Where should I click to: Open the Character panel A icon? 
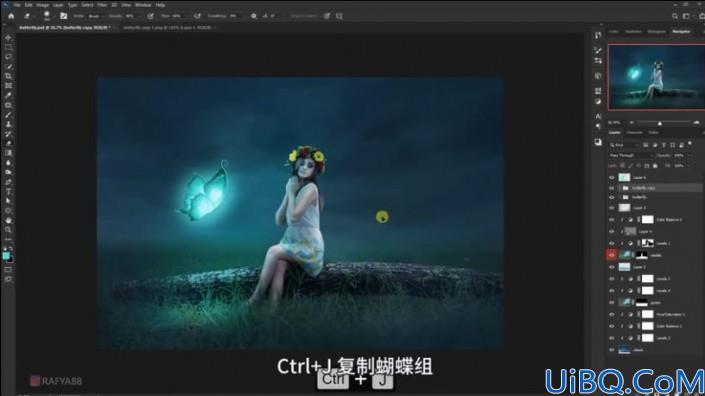pyautogui.click(x=598, y=116)
